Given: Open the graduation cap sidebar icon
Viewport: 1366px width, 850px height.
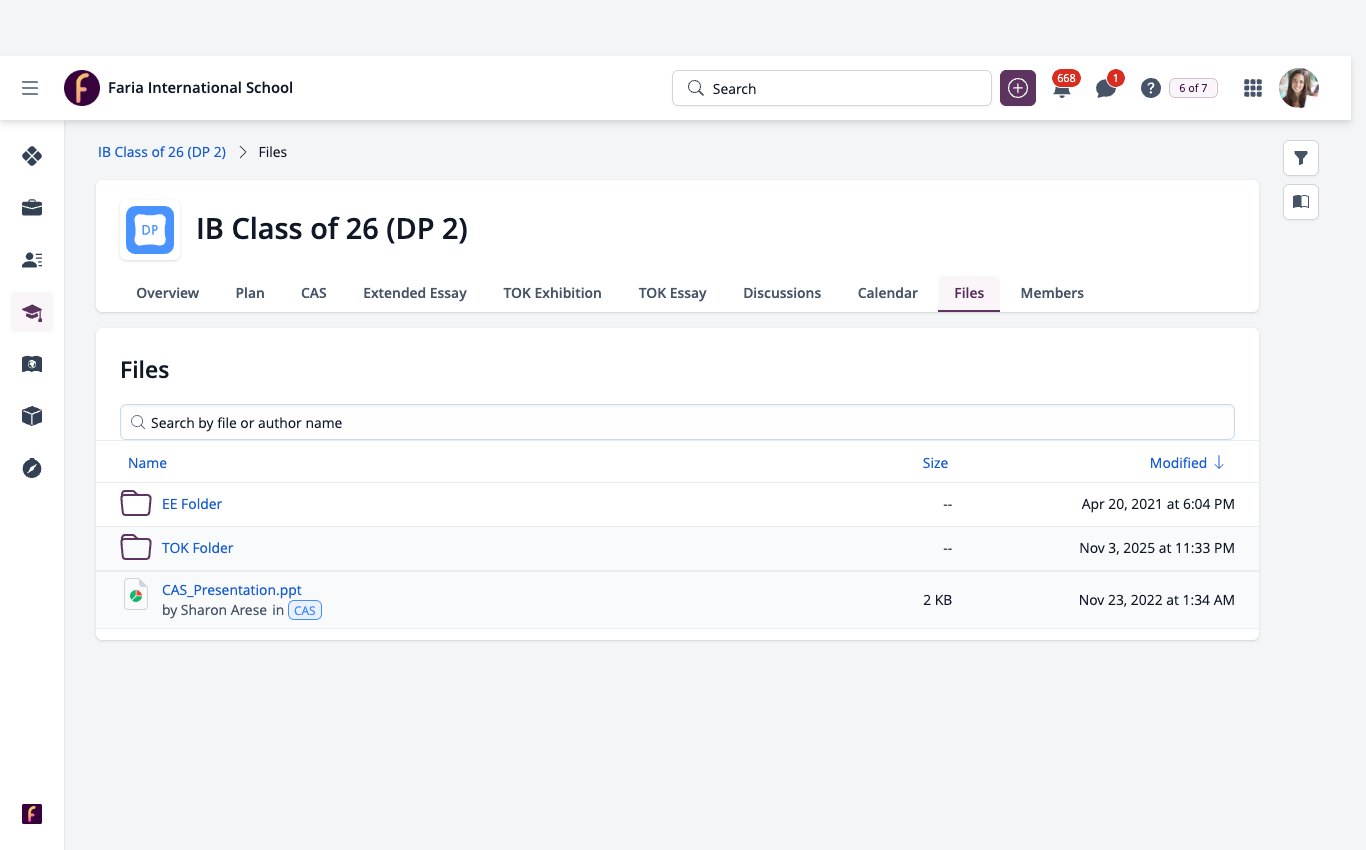Looking at the screenshot, I should click(x=32, y=312).
